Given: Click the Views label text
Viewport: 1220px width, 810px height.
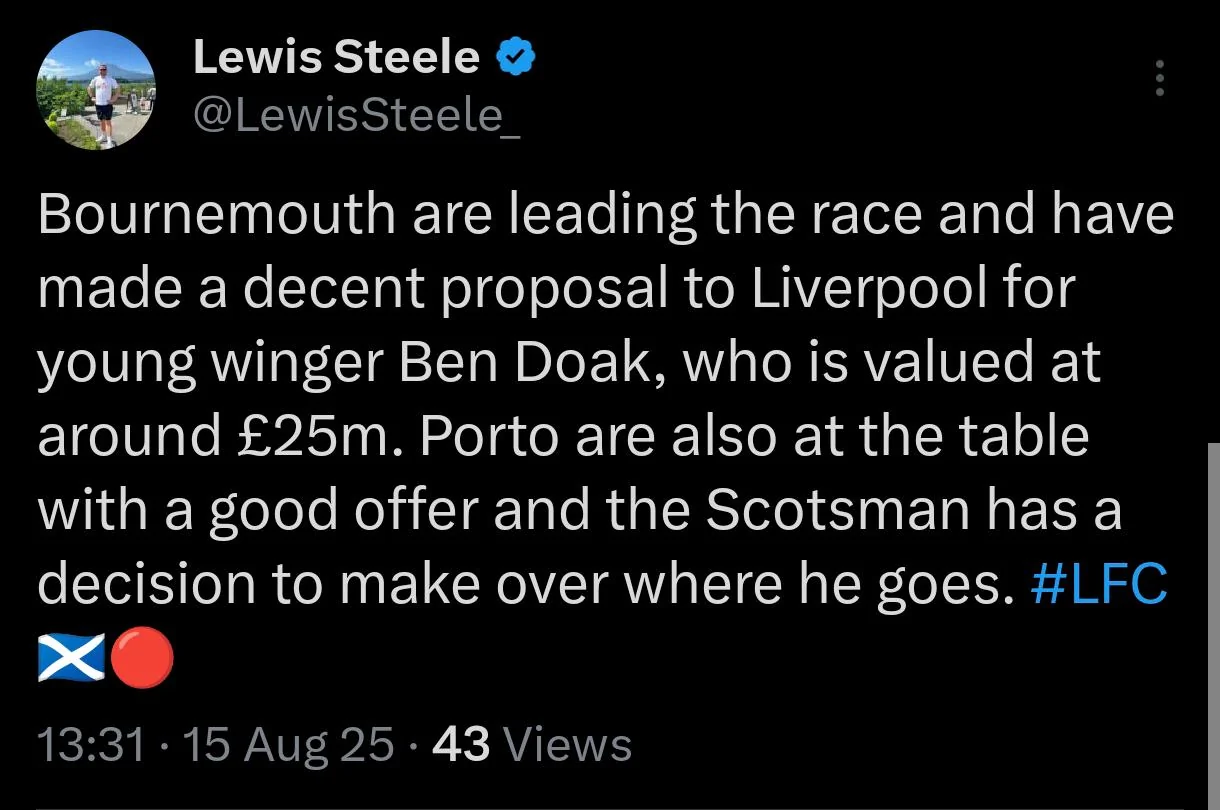Looking at the screenshot, I should point(568,745).
